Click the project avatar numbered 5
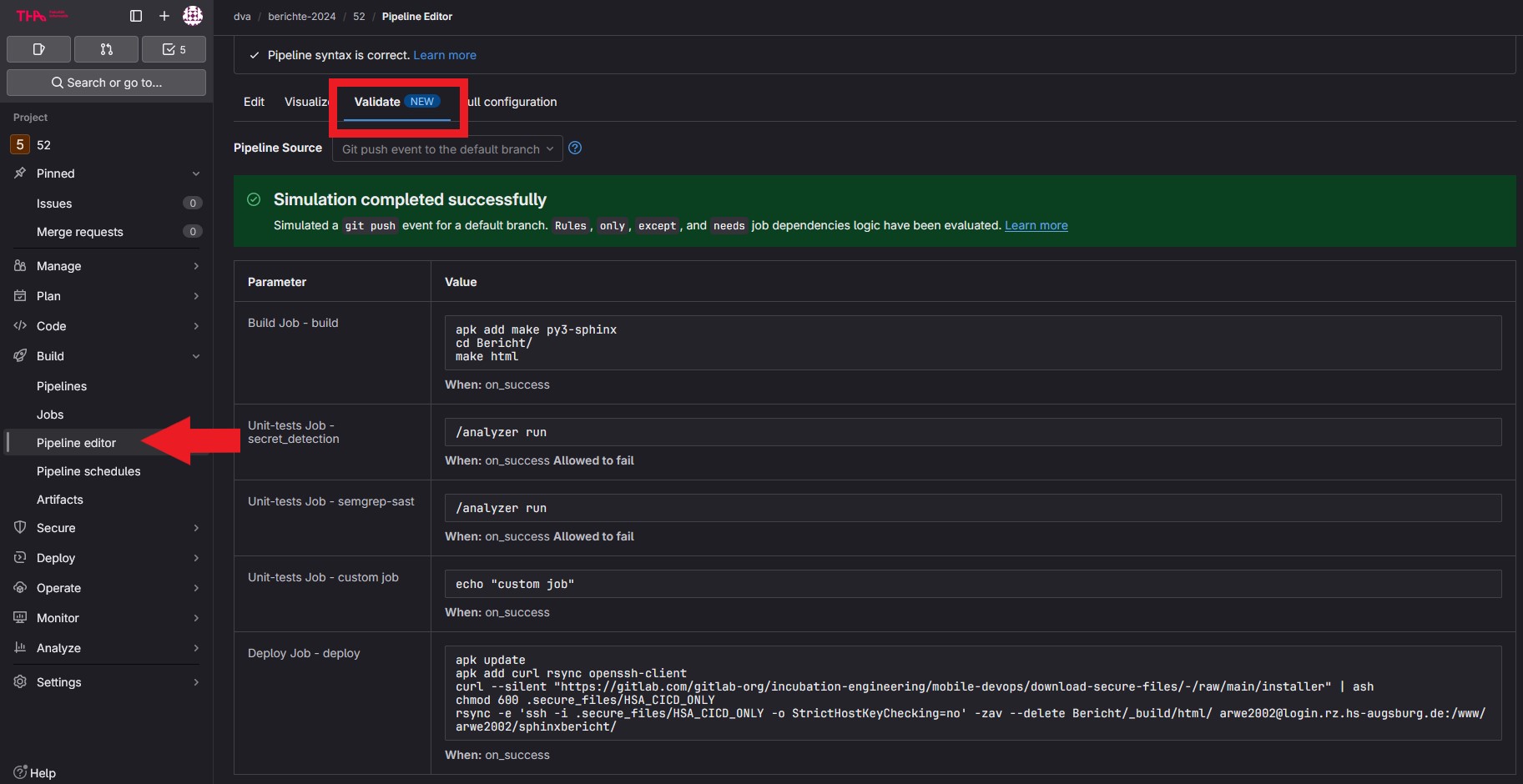 click(x=20, y=144)
